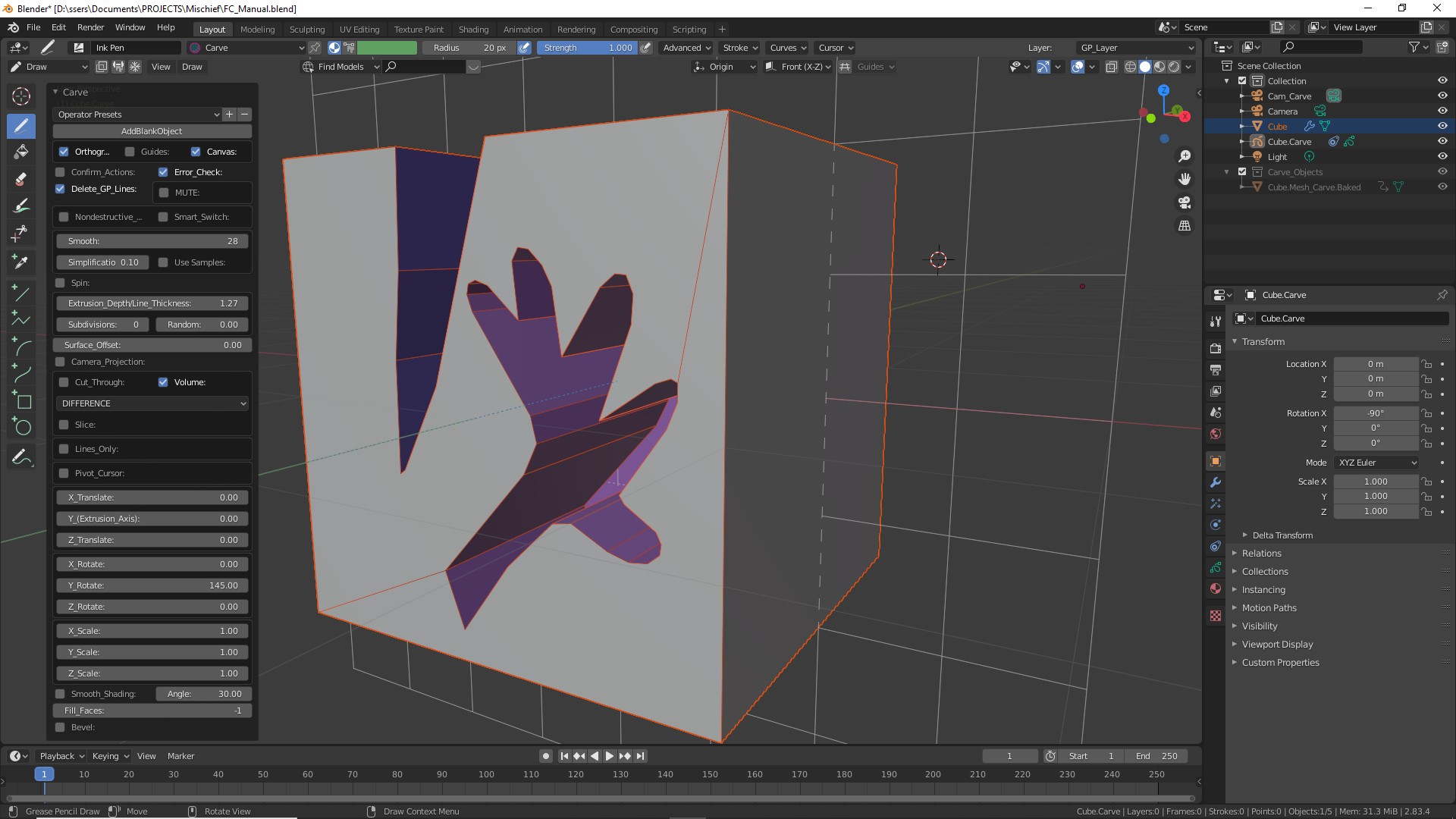Viewport: 1456px width, 819px height.
Task: Hide the Cube.Carve object in outliner
Action: (x=1442, y=141)
